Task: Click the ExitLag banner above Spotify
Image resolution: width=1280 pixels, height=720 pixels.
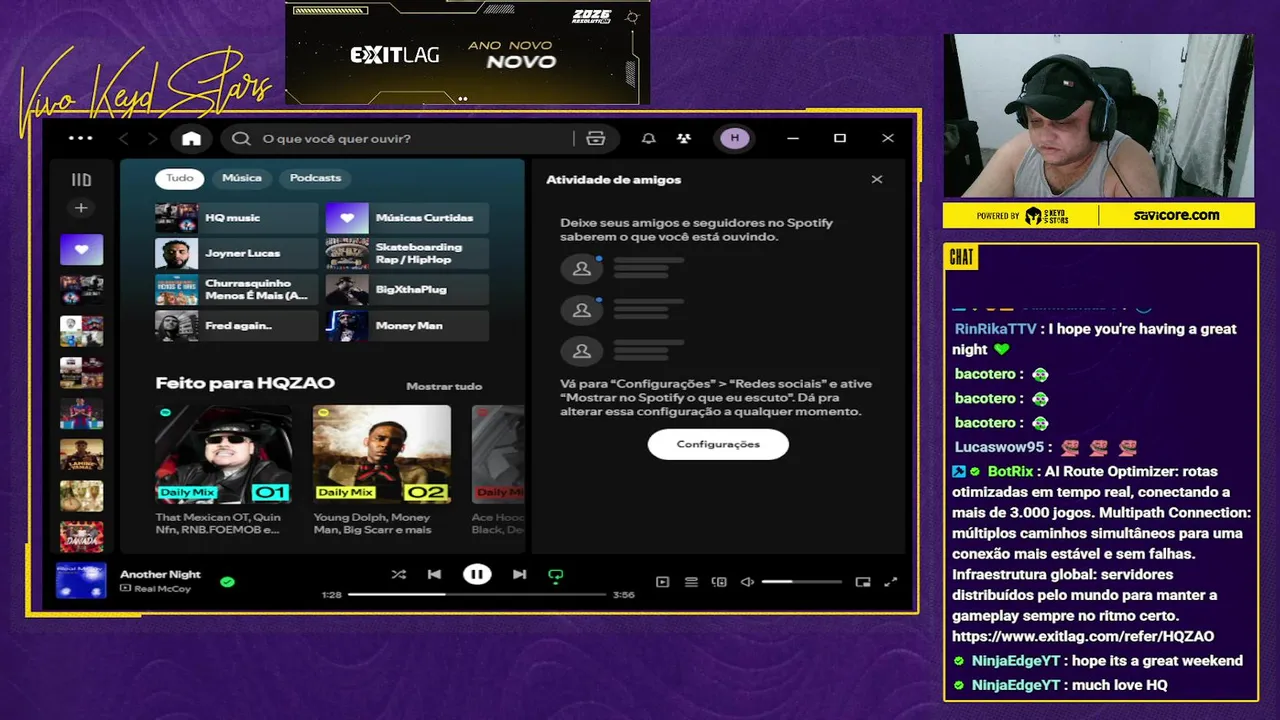Action: (x=467, y=52)
